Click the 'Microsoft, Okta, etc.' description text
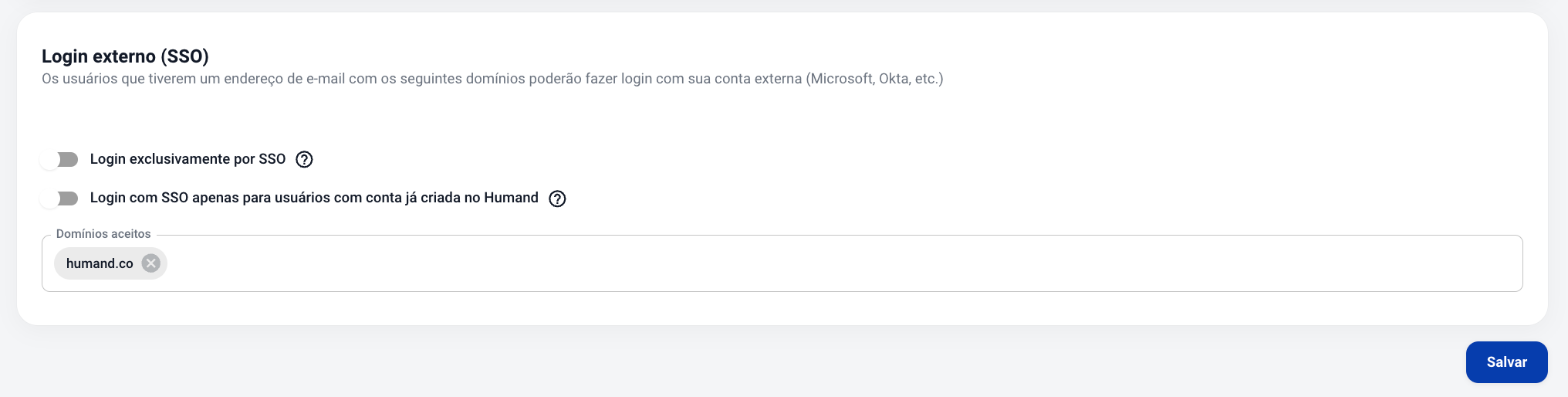 pos(874,79)
